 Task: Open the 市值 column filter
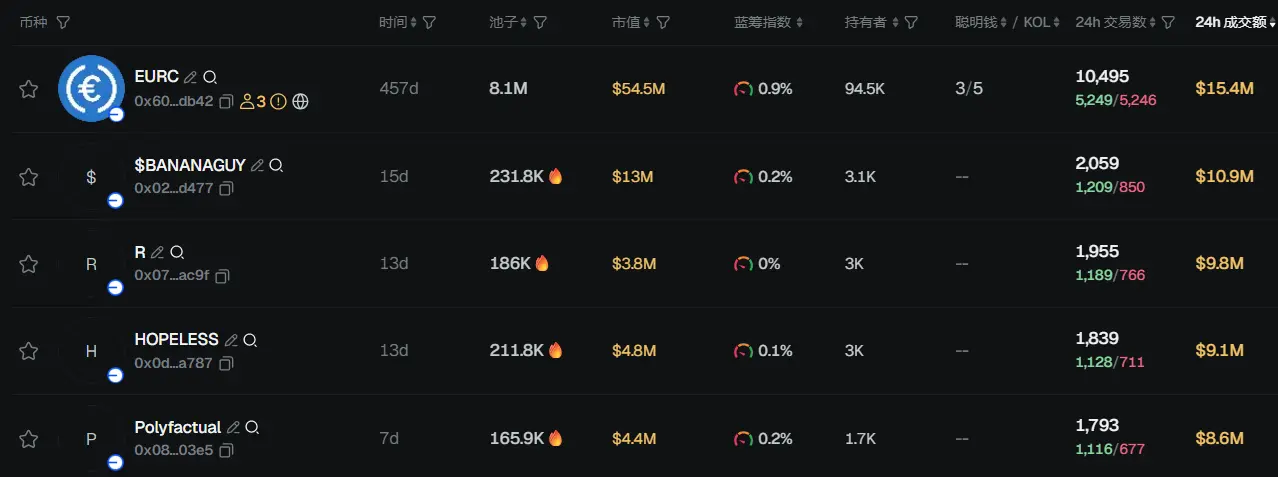click(x=663, y=22)
